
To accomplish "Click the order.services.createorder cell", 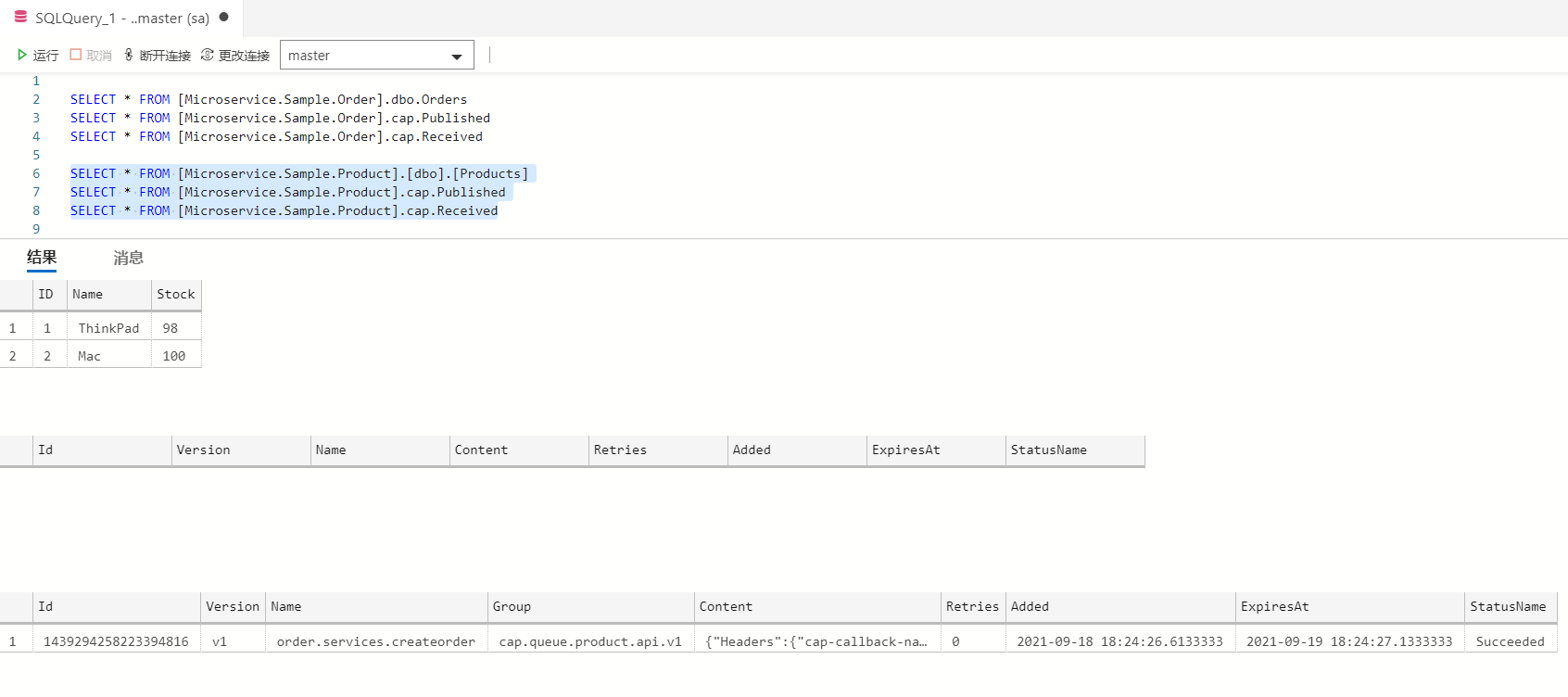I will pos(375,641).
